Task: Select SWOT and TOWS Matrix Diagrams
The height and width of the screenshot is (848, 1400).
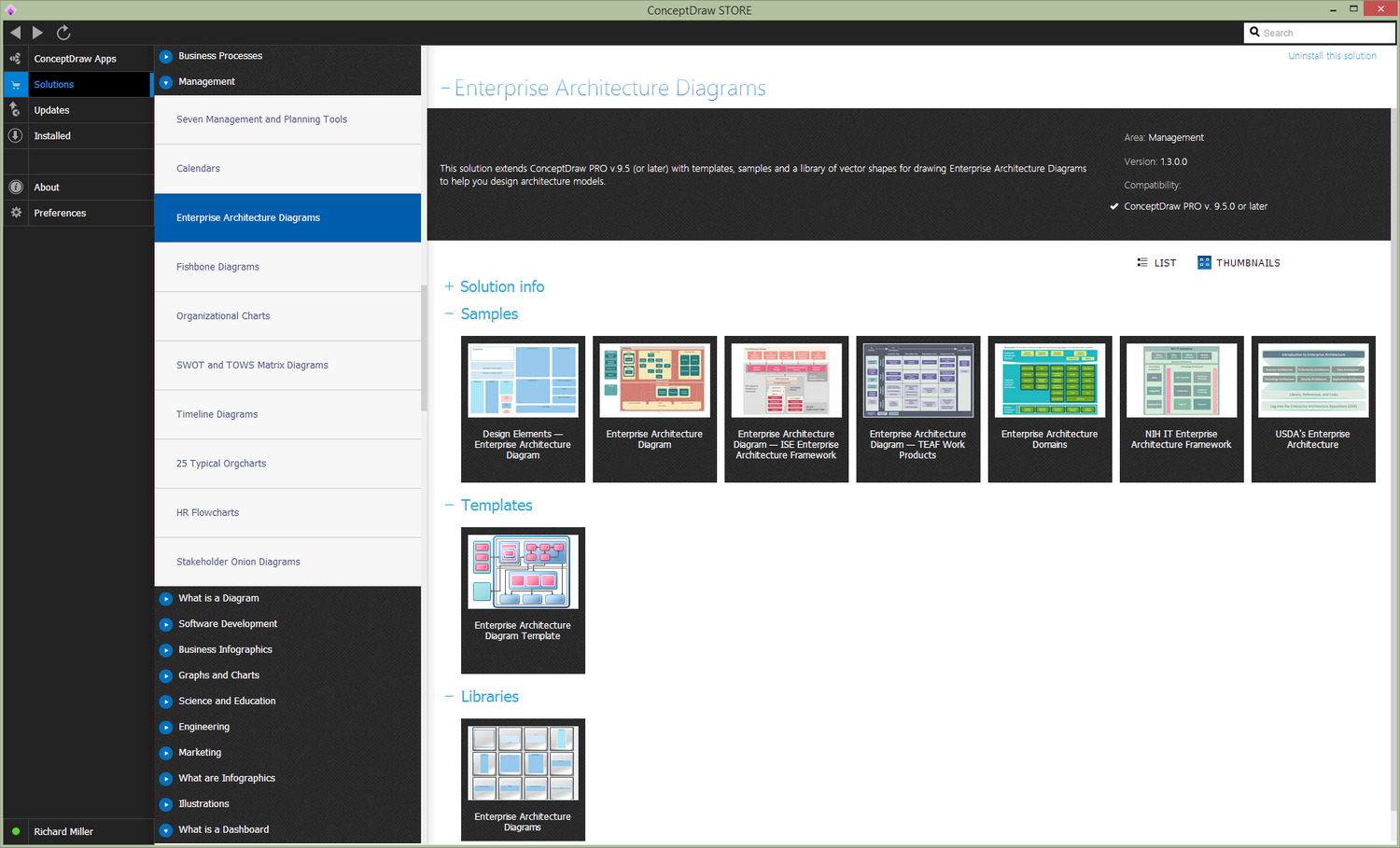Action: point(287,366)
